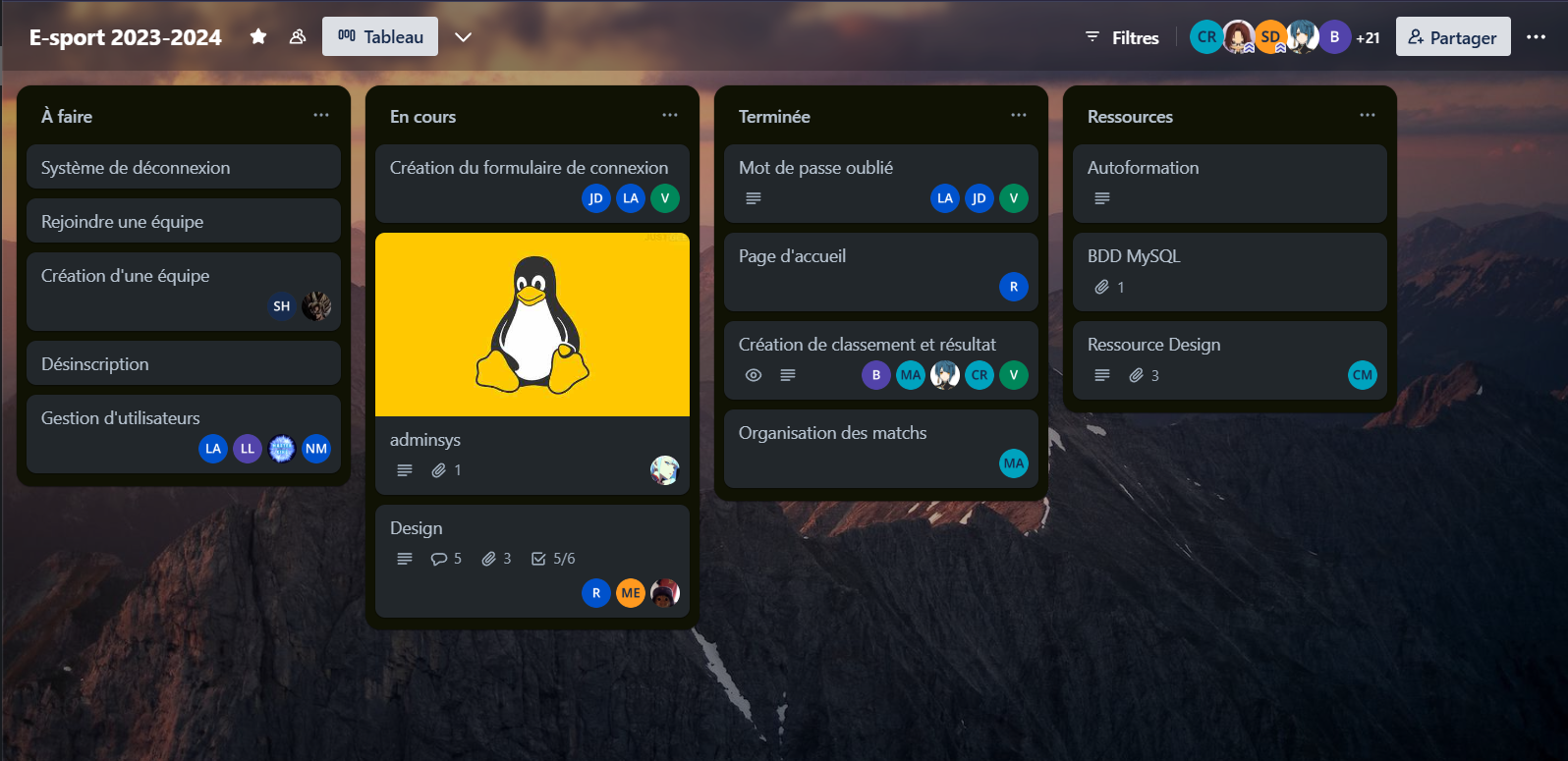This screenshot has height=761, width=1568.
Task: Open Terminée list actions menu
Action: pyautogui.click(x=1019, y=115)
